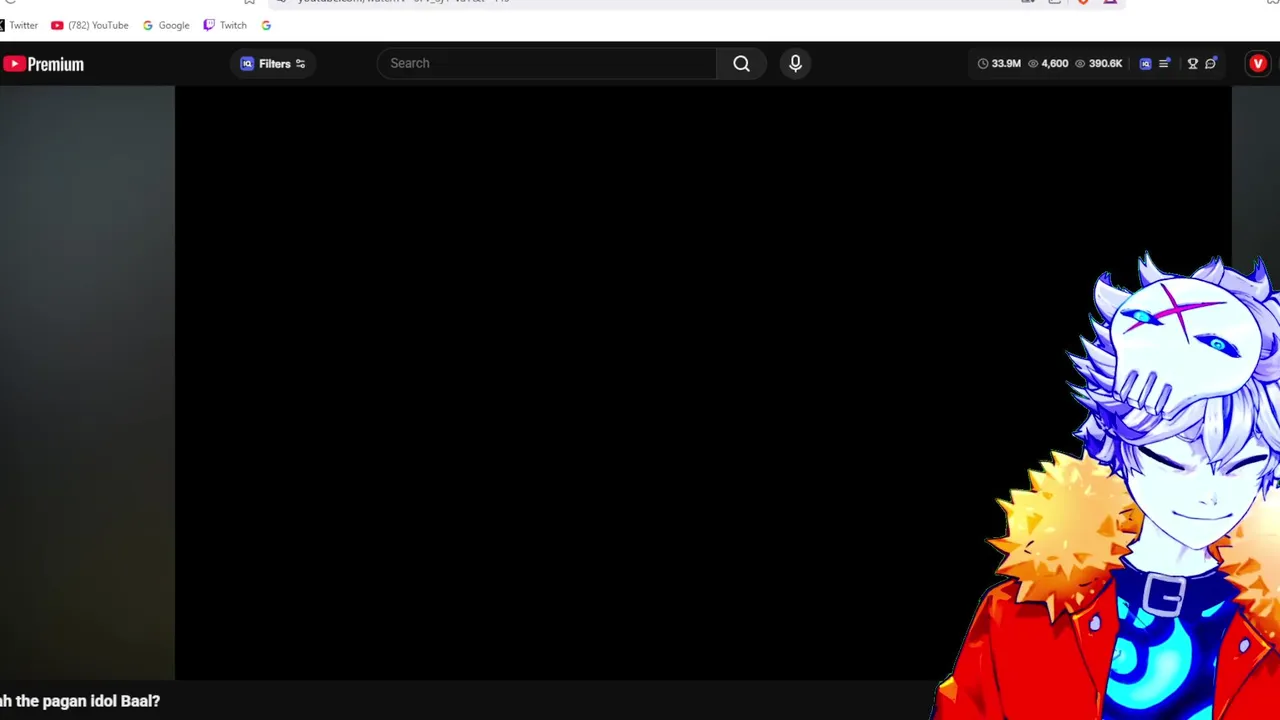Click the video title ending 'the pagan idol Baal?'

(80, 701)
